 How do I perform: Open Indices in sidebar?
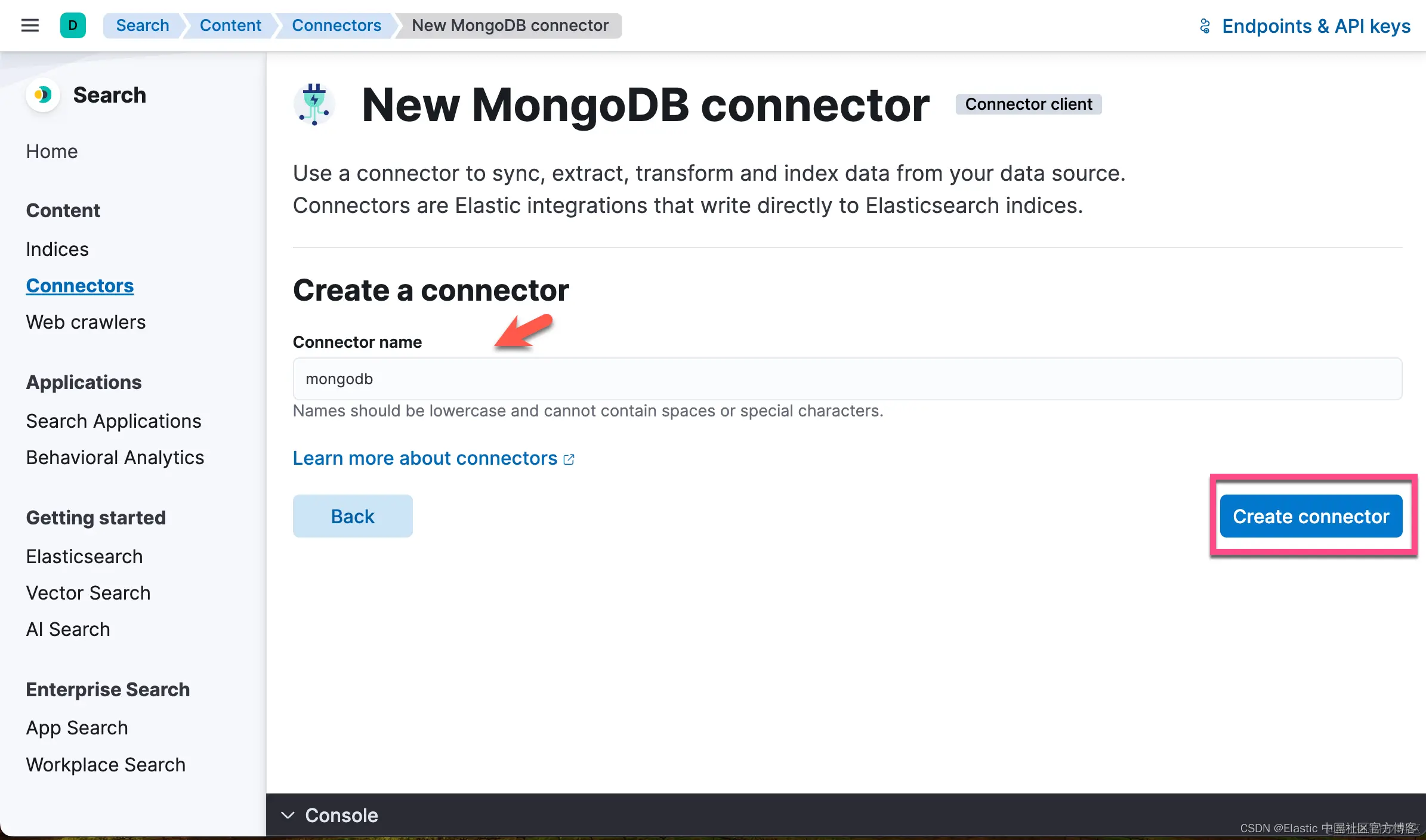(57, 249)
